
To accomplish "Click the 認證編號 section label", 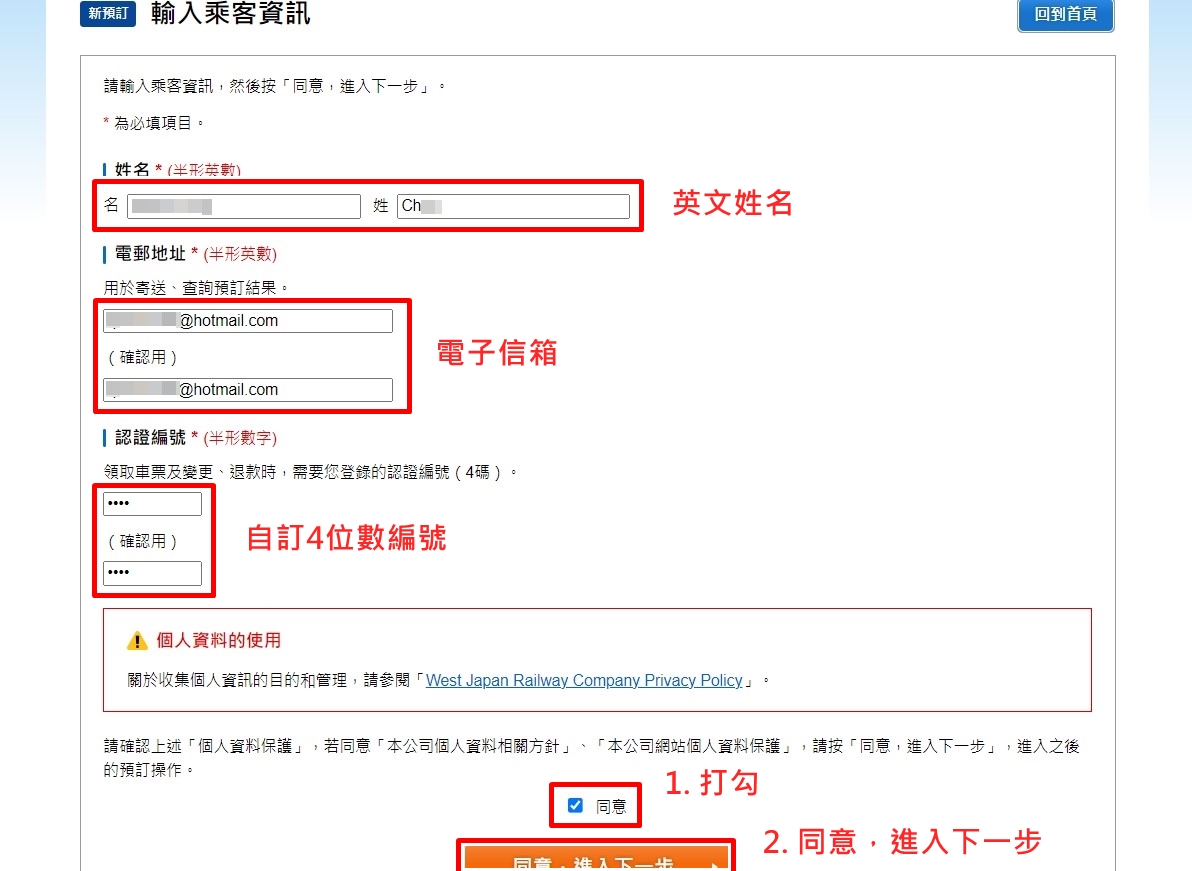I will 150,438.
